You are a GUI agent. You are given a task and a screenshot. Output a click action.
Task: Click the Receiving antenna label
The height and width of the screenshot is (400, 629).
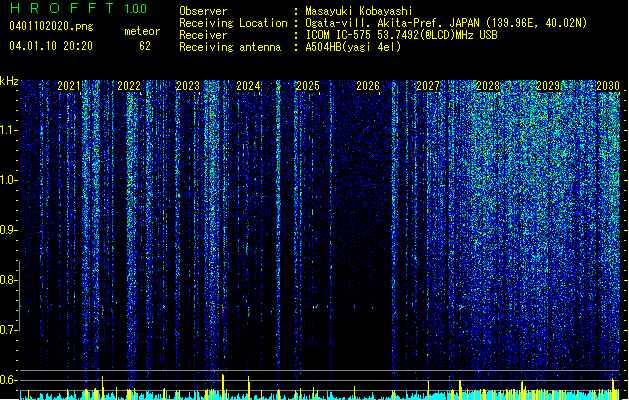230,47
